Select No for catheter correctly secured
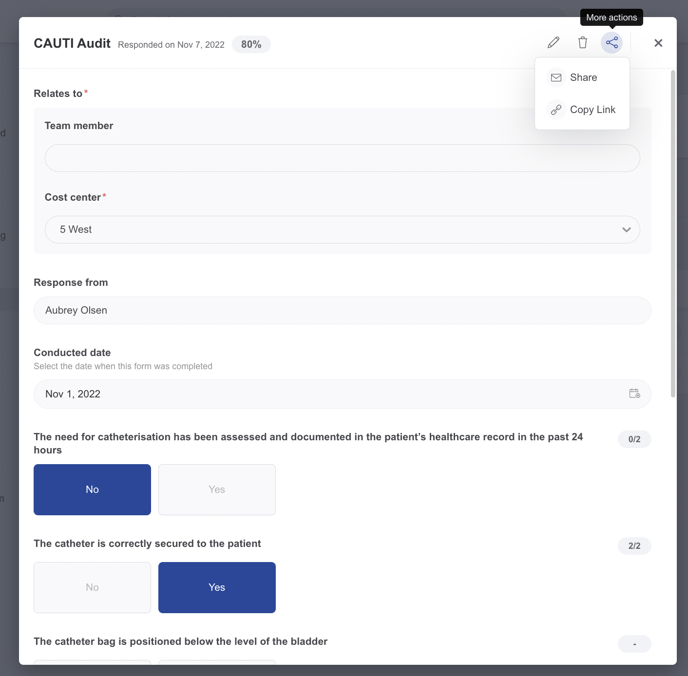This screenshot has height=676, width=688. (92, 587)
